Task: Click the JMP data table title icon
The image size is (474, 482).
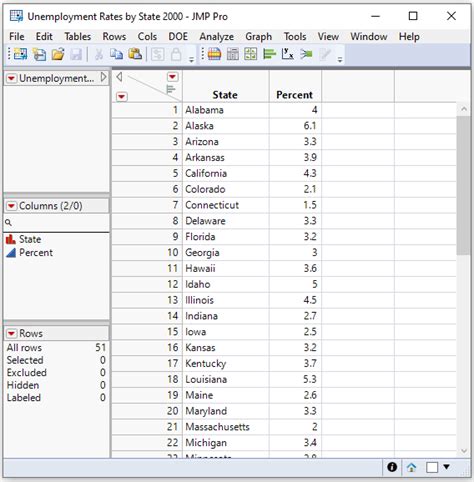Action: (x=16, y=16)
